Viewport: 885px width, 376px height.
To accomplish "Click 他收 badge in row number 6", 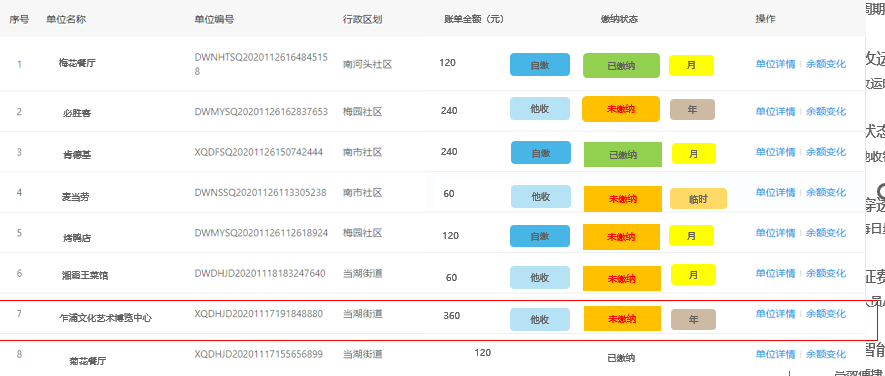I will [x=540, y=278].
